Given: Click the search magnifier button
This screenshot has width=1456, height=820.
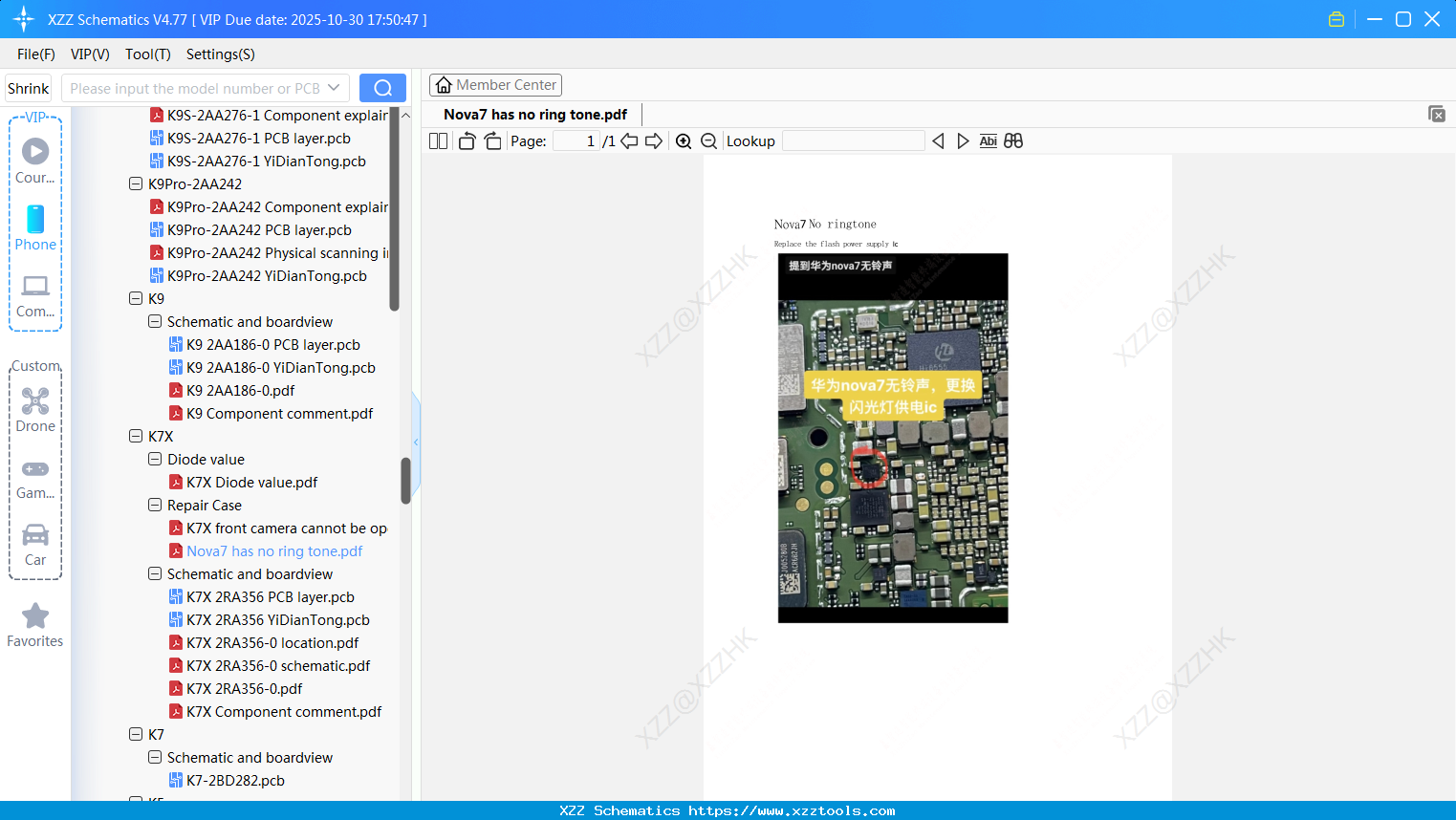Looking at the screenshot, I should pyautogui.click(x=382, y=88).
